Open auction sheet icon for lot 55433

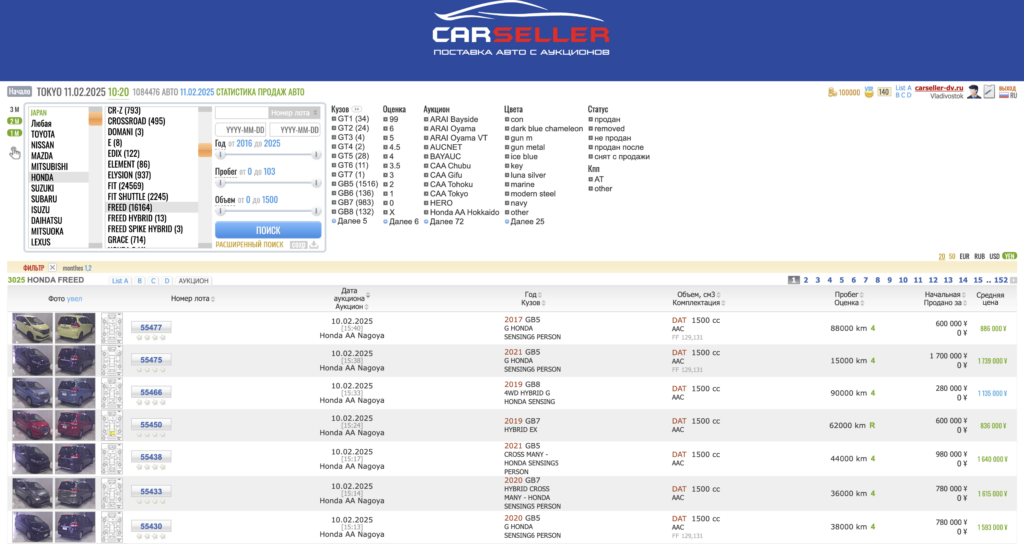pyautogui.click(x=112, y=492)
